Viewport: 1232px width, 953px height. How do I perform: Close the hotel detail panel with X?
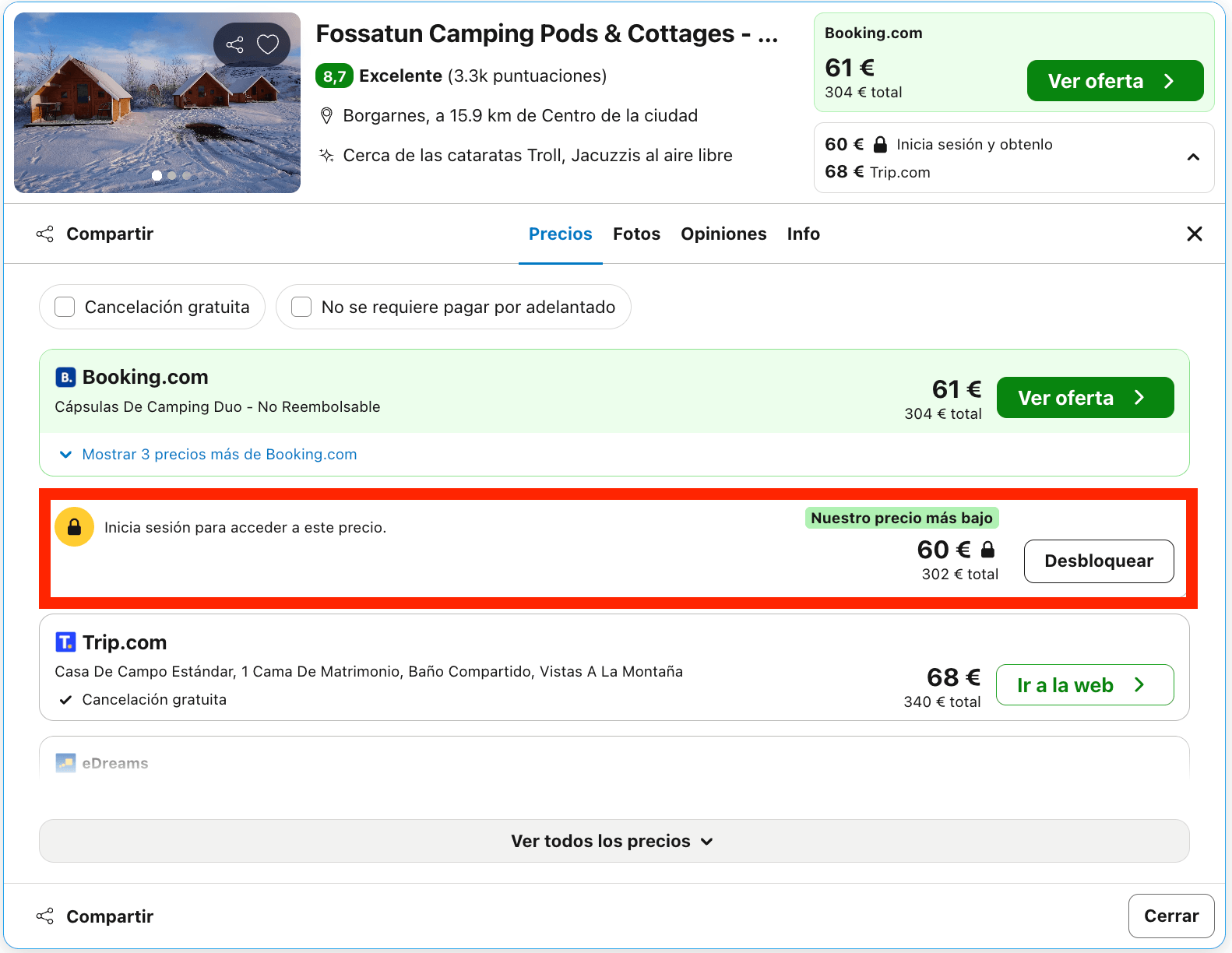(x=1195, y=234)
